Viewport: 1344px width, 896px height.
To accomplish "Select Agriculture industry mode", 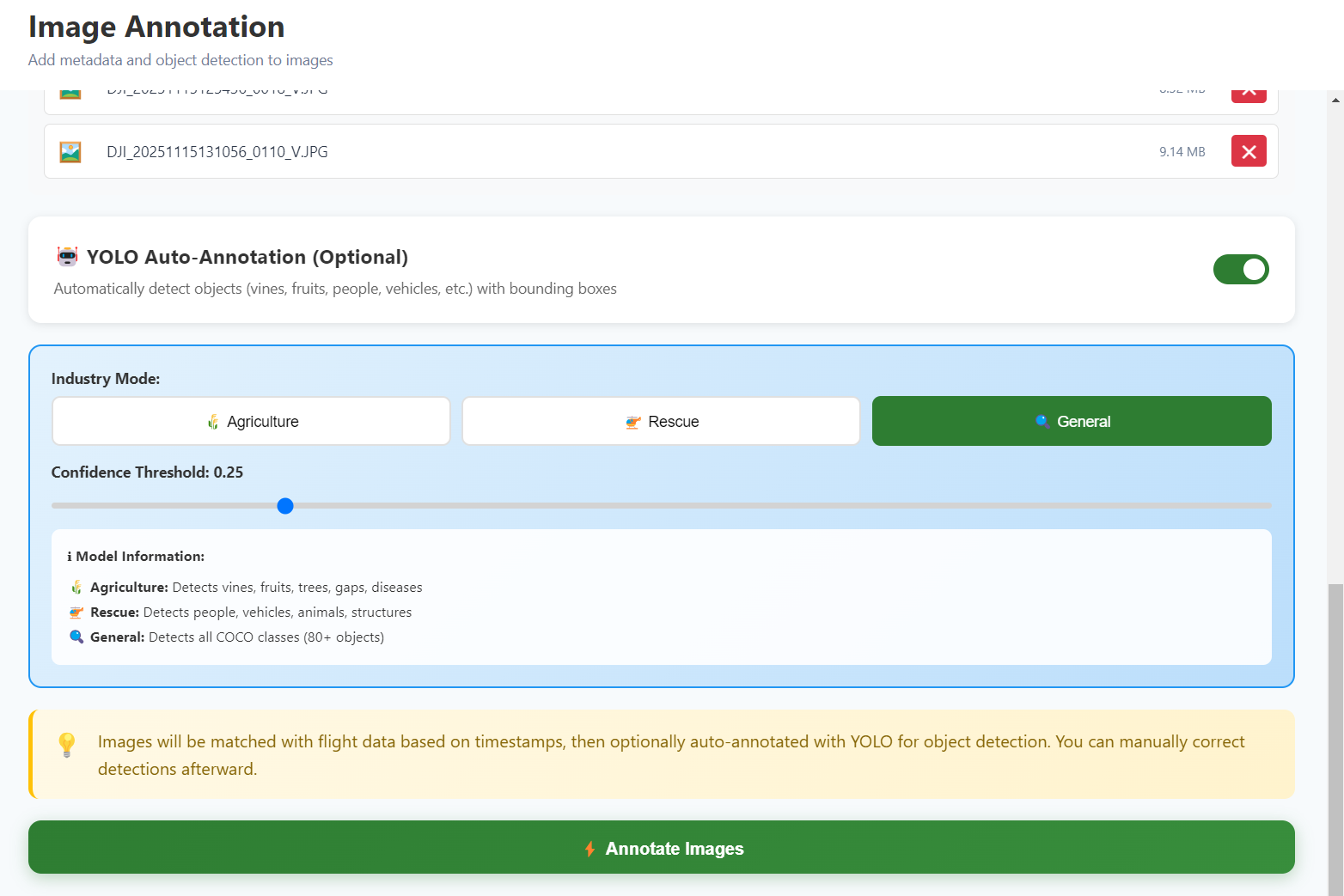I will point(251,421).
